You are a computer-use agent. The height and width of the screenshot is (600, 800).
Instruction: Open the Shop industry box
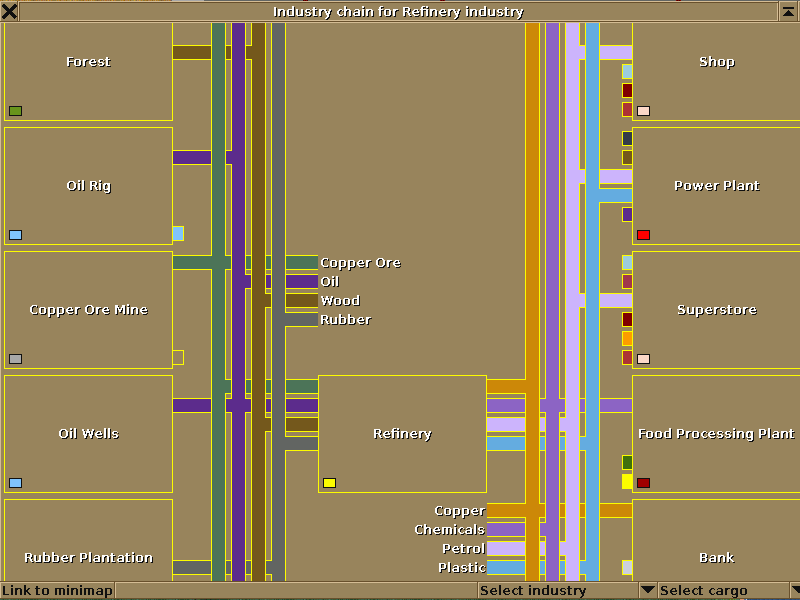[x=716, y=71]
